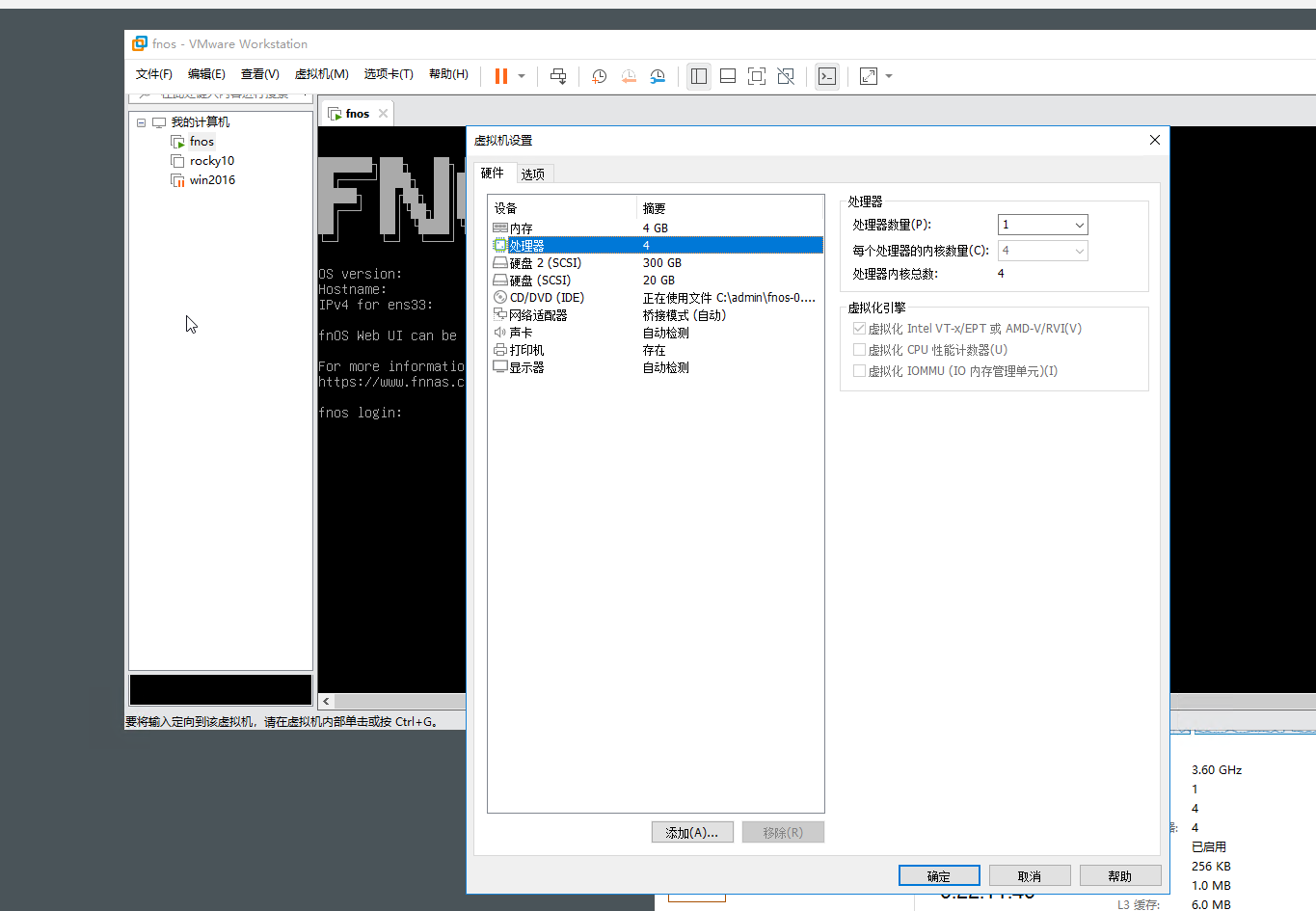Viewport: 1316px width, 911px height.
Task: Open the snapshot manager toolbar icon
Action: [x=658, y=76]
